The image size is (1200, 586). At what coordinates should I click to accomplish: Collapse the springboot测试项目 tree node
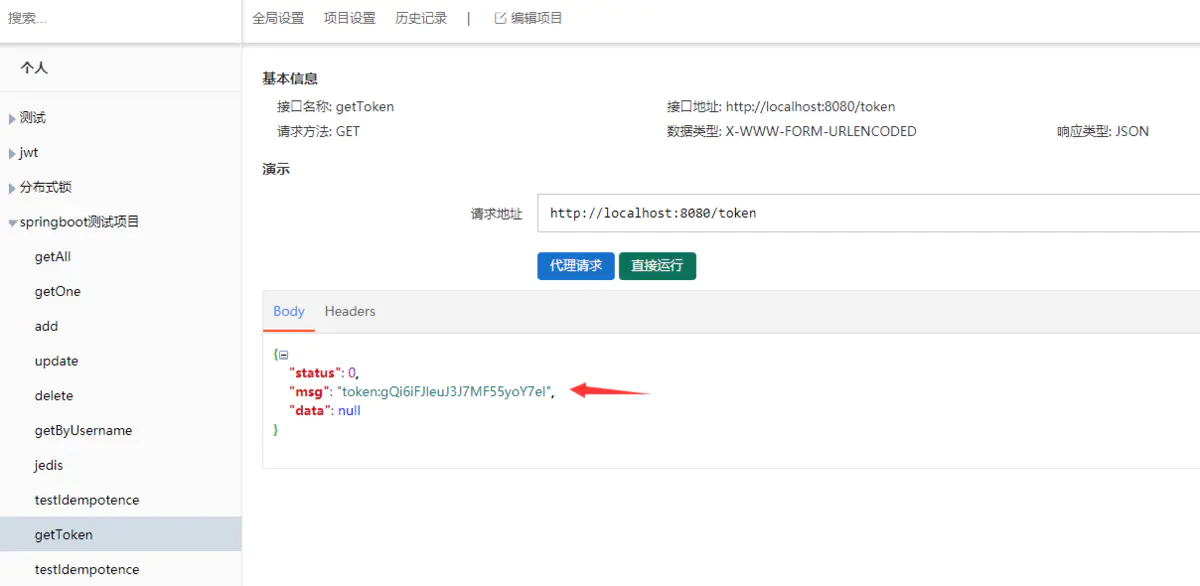(14, 221)
